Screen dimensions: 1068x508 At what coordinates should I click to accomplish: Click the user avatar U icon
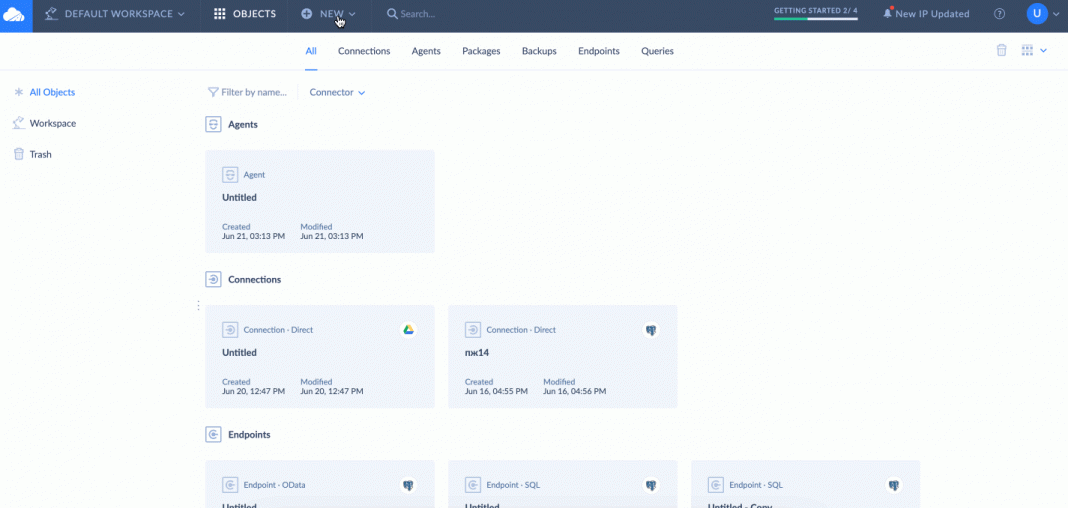(x=1037, y=14)
